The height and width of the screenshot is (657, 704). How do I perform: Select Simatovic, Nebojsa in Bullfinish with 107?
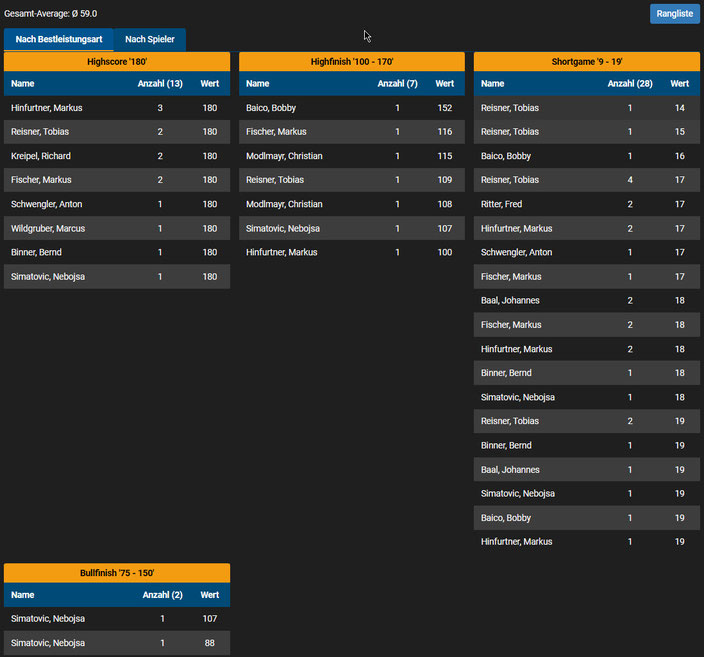coord(117,618)
